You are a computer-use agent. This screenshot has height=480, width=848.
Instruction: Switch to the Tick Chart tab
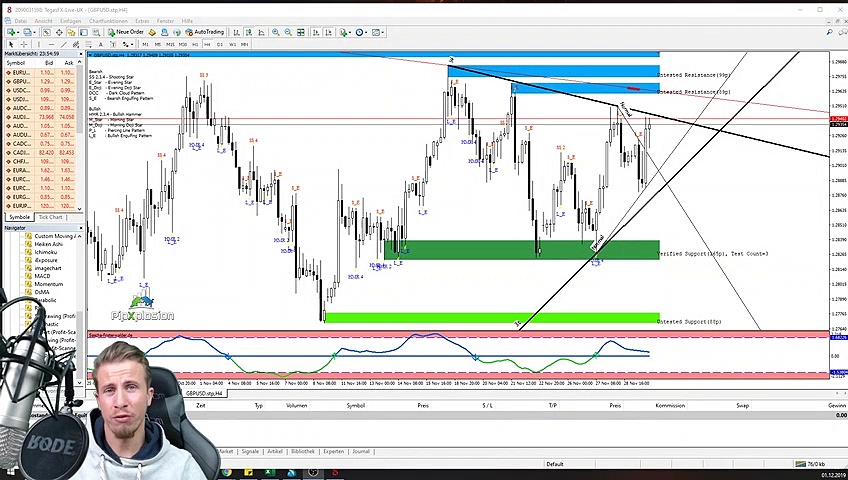[50, 217]
